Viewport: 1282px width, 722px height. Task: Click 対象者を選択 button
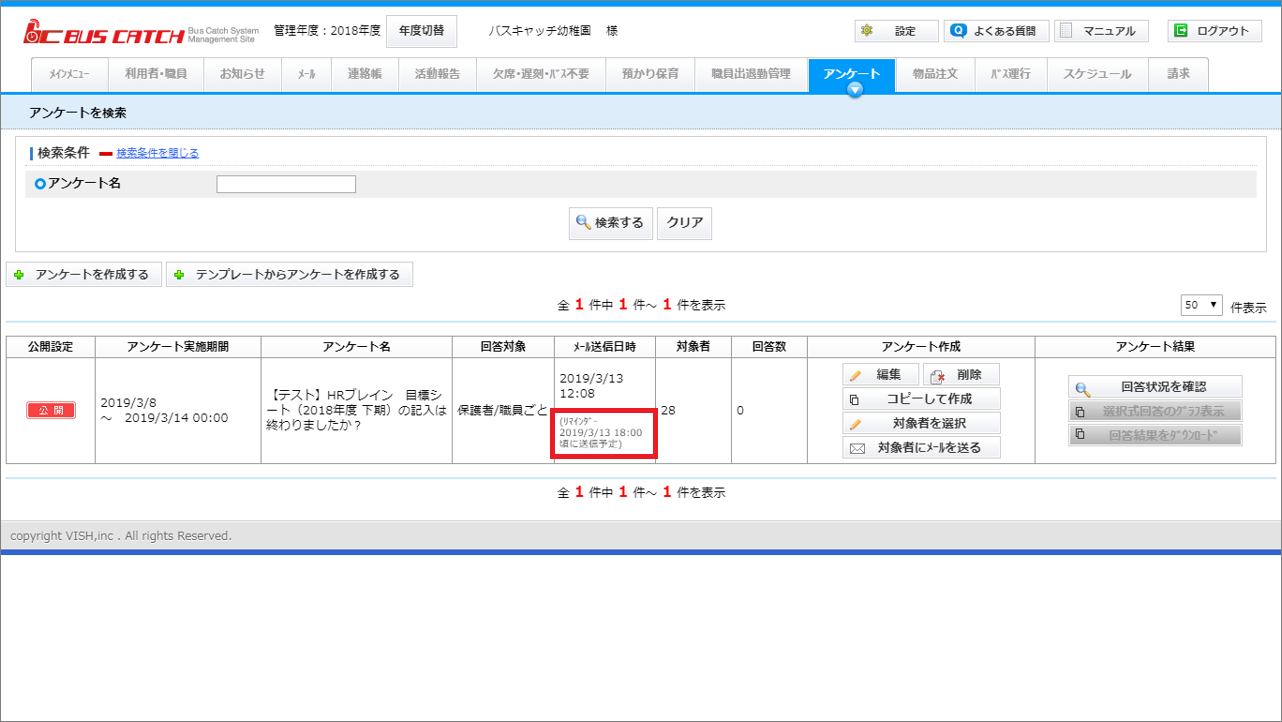coord(921,423)
